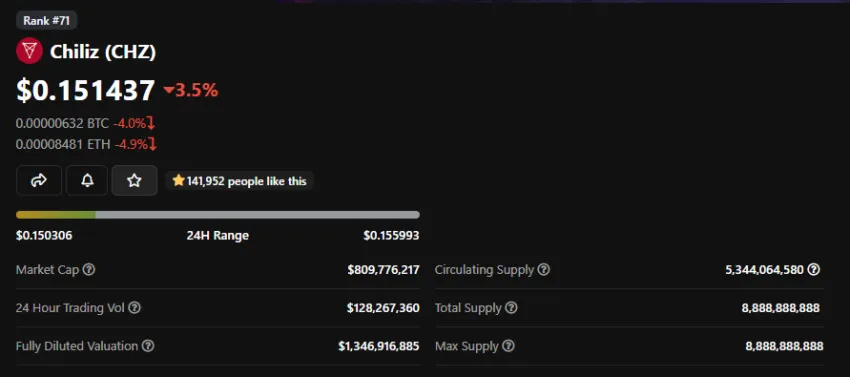Click the red Chiliz logo icon
This screenshot has height=377, width=850.
(x=29, y=52)
